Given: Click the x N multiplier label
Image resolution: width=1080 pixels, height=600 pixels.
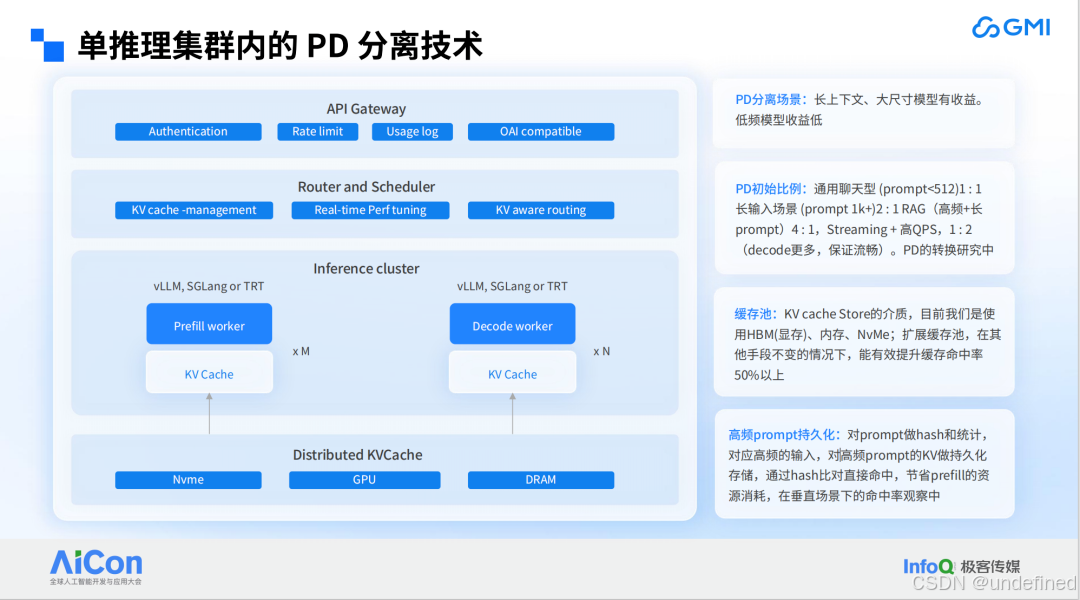Looking at the screenshot, I should click(x=601, y=351).
